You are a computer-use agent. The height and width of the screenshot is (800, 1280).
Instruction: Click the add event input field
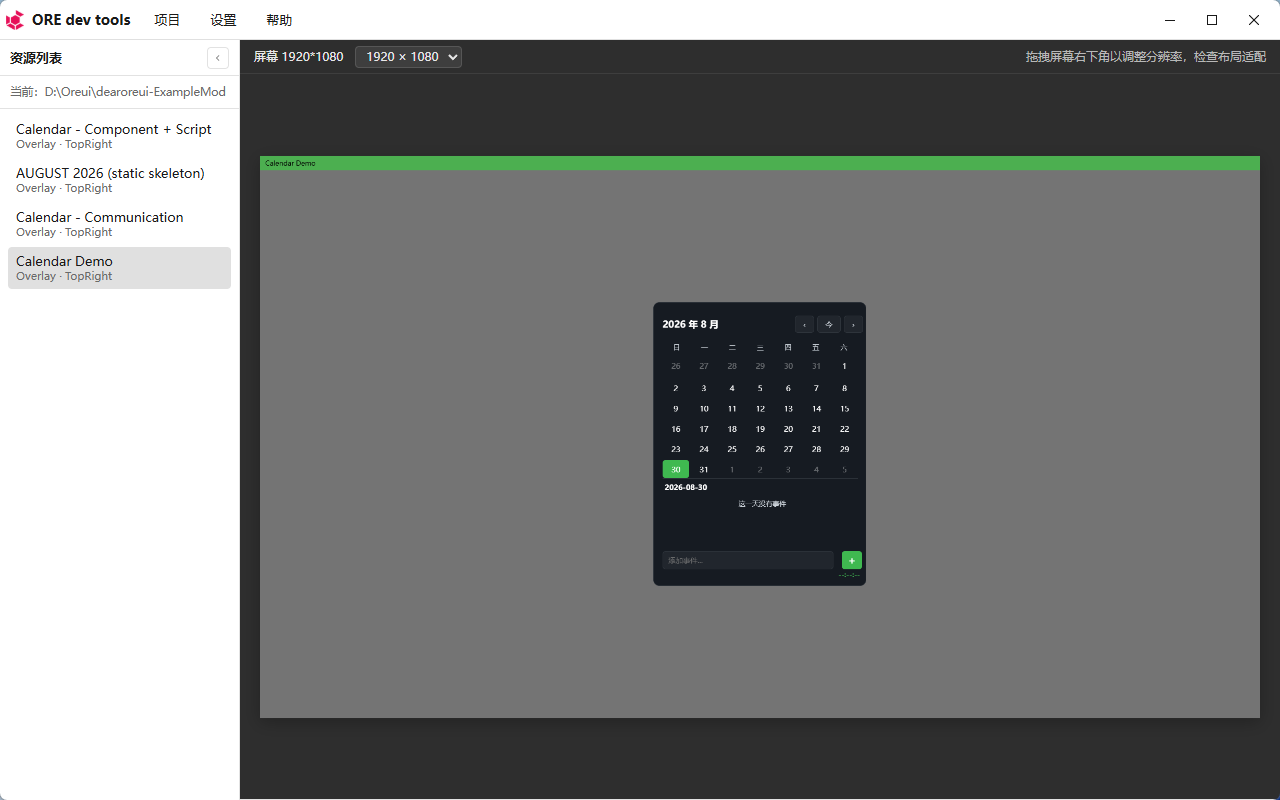pyautogui.click(x=748, y=560)
